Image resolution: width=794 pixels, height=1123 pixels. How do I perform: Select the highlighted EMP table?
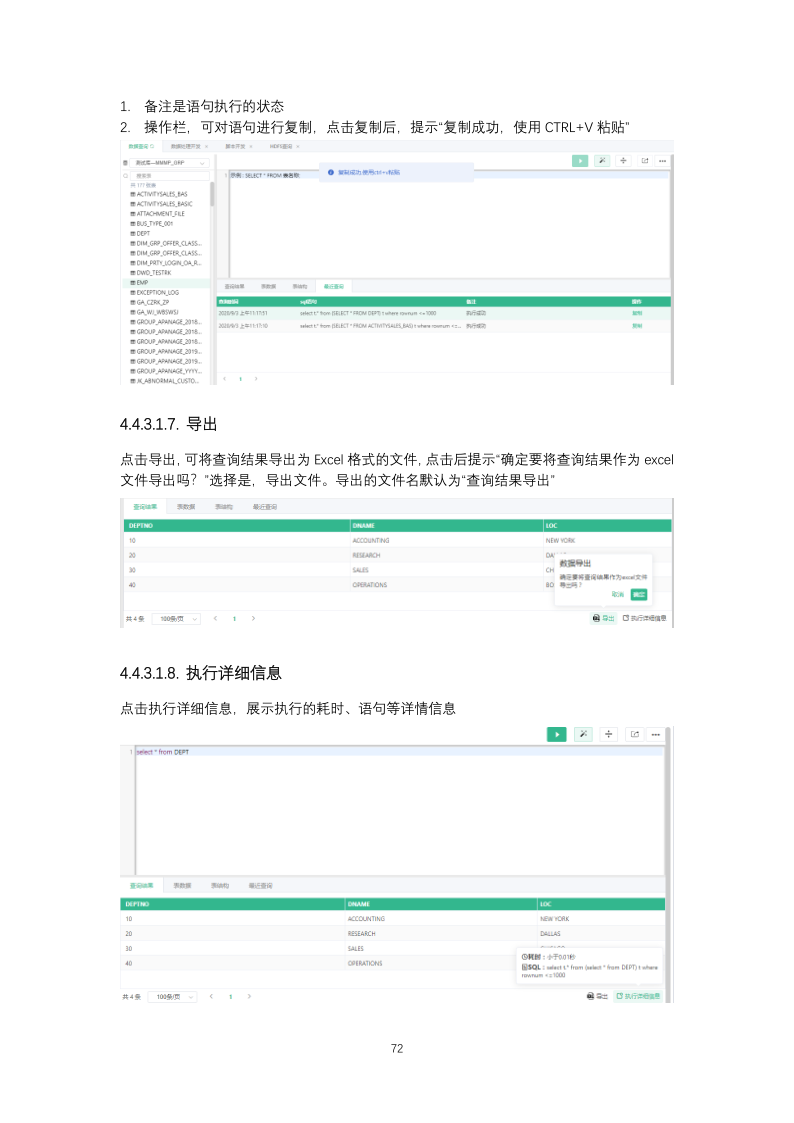166,283
